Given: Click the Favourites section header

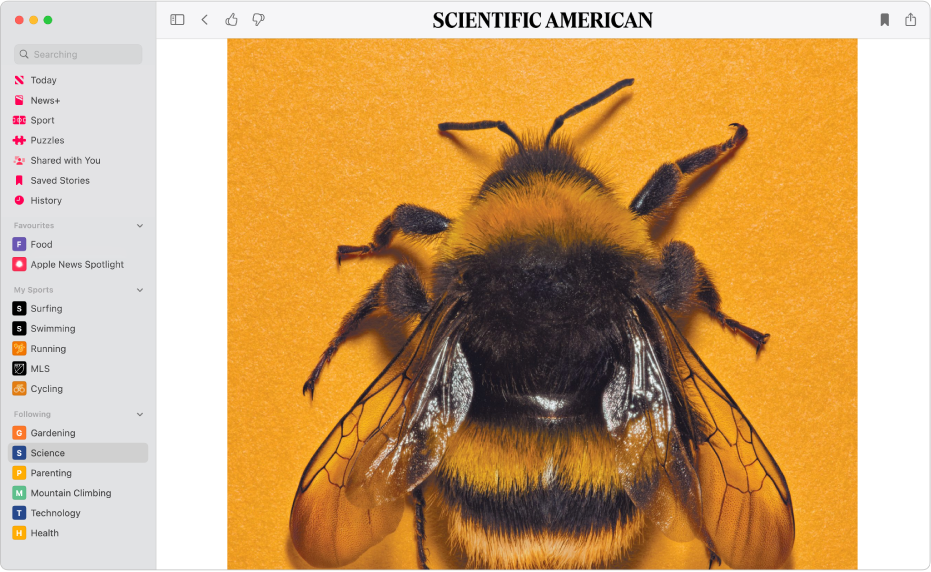Looking at the screenshot, I should (34, 226).
